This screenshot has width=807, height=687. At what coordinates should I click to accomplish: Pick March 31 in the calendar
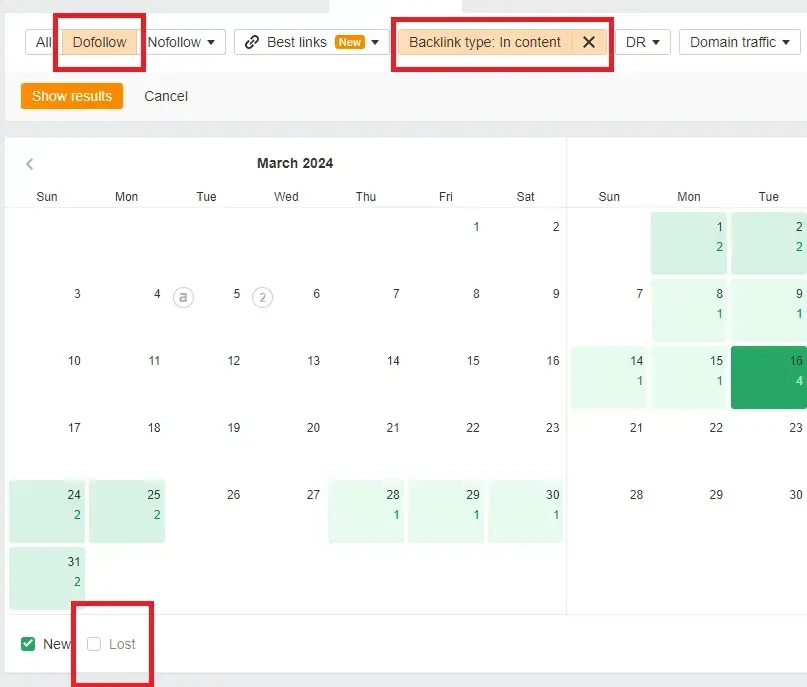[46, 577]
